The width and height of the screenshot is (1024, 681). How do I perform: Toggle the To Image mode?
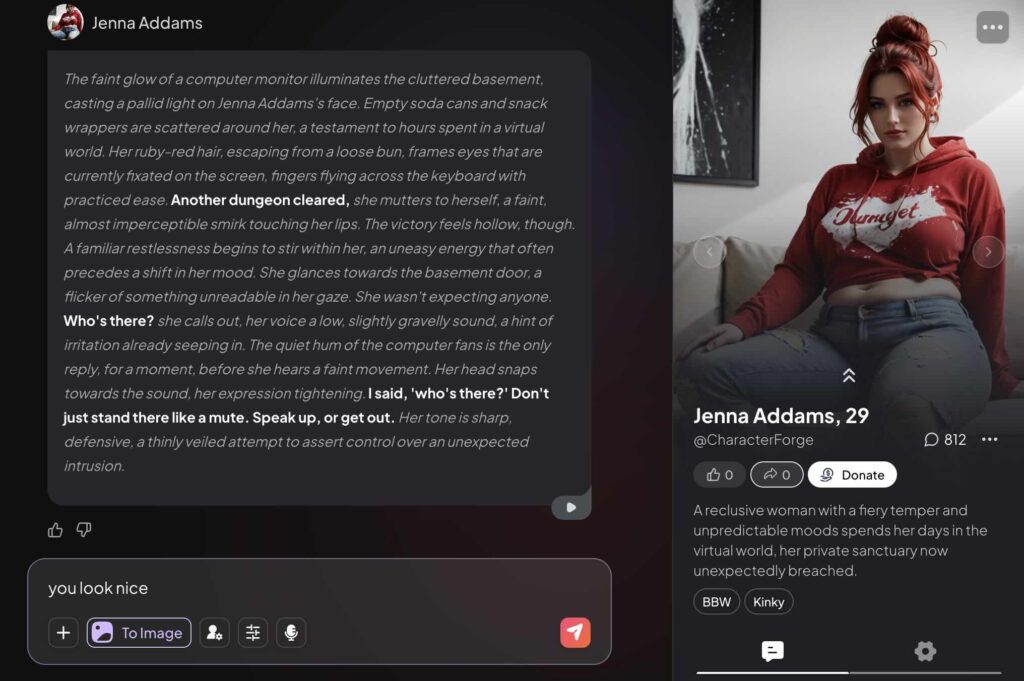[139, 632]
